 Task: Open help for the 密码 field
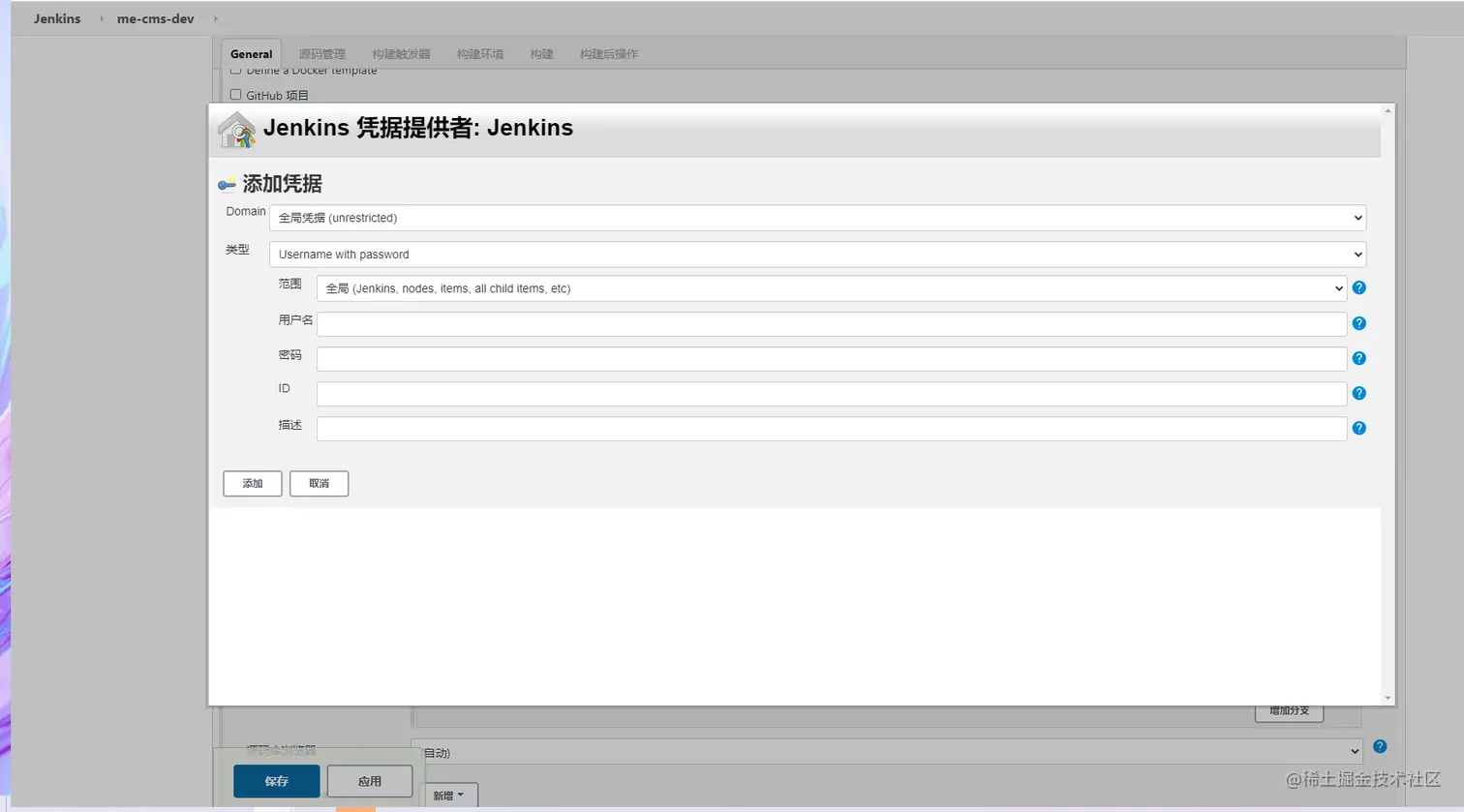point(1358,358)
